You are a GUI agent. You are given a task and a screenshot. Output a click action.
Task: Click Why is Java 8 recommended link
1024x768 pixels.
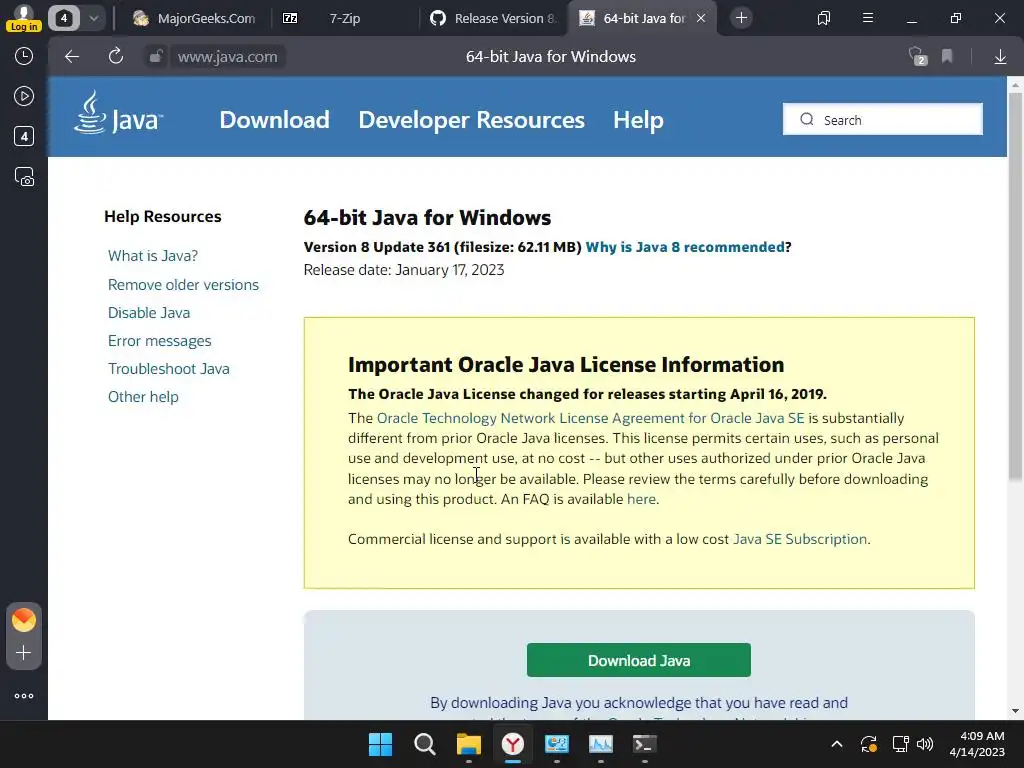click(x=685, y=248)
